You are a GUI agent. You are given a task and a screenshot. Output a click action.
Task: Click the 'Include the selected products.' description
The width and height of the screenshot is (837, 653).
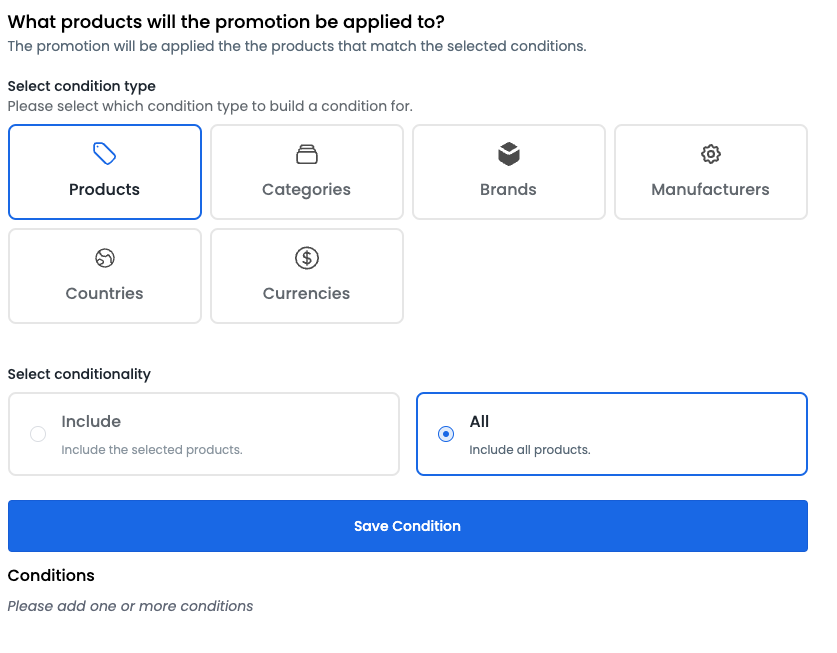(x=152, y=450)
